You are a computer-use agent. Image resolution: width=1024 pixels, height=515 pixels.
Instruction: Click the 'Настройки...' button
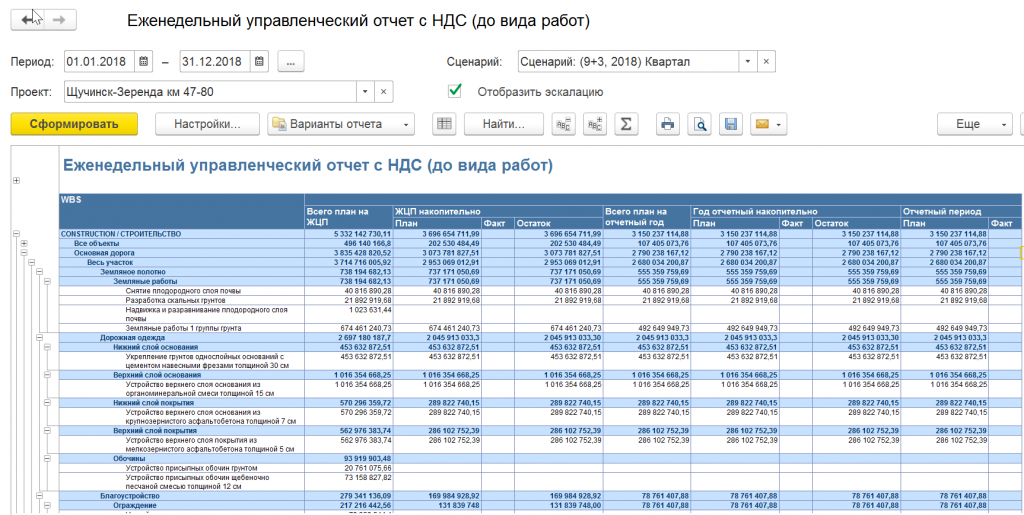coord(207,124)
